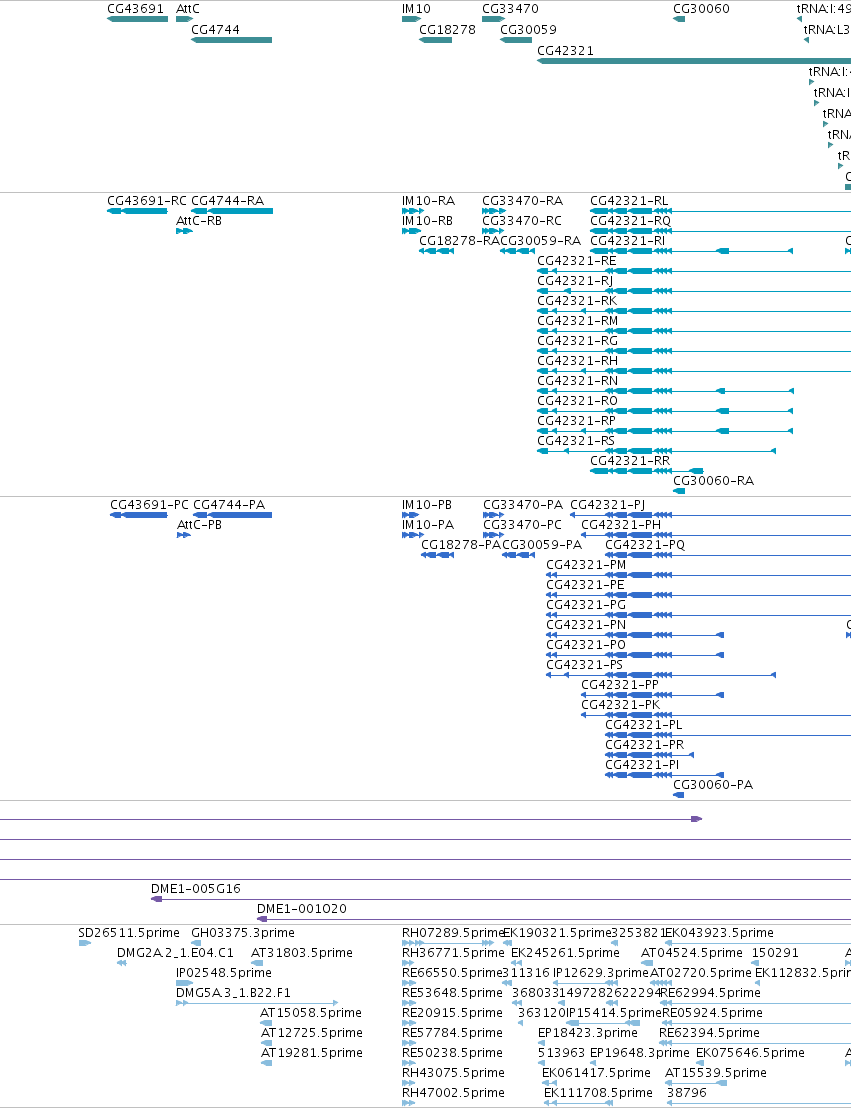Select the CG42321-PS protein

[585, 665]
